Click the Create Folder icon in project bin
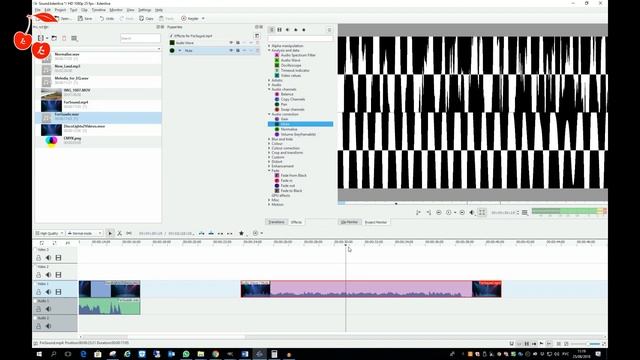 [54, 38]
